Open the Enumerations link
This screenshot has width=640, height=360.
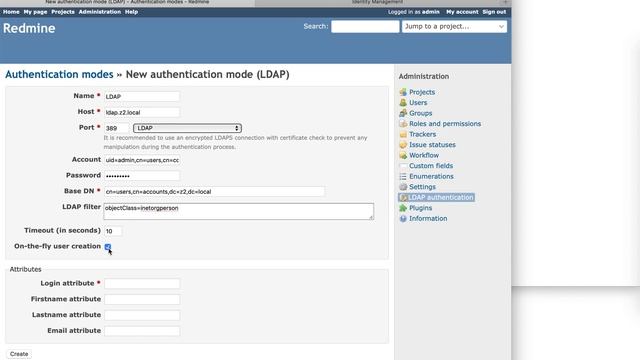pos(431,176)
